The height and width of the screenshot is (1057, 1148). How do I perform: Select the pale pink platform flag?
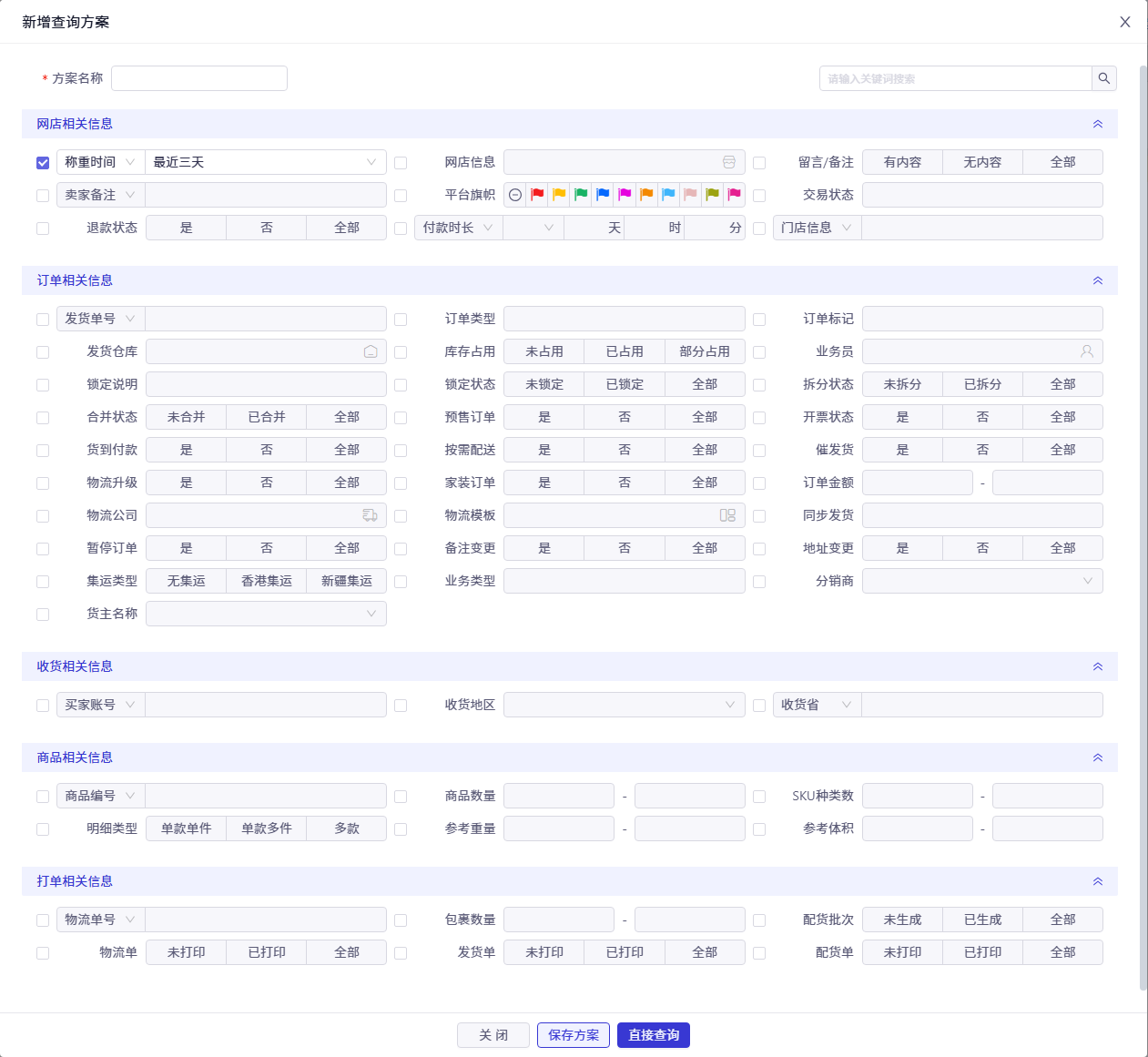click(690, 195)
